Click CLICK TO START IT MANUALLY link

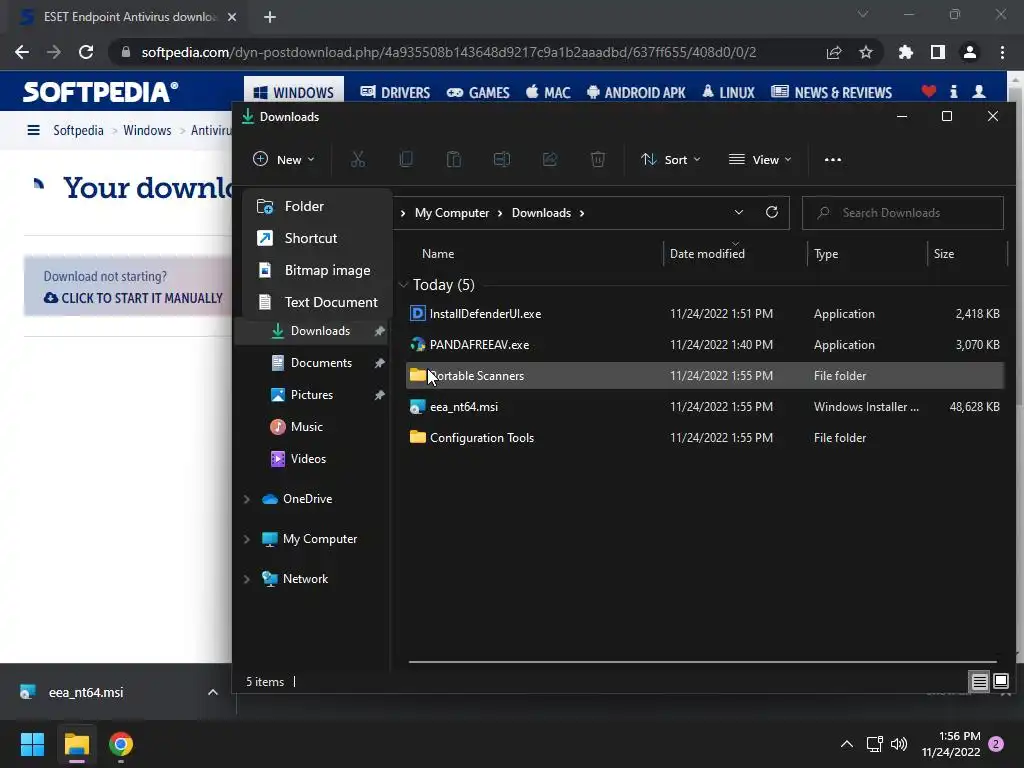pyautogui.click(x=133, y=298)
